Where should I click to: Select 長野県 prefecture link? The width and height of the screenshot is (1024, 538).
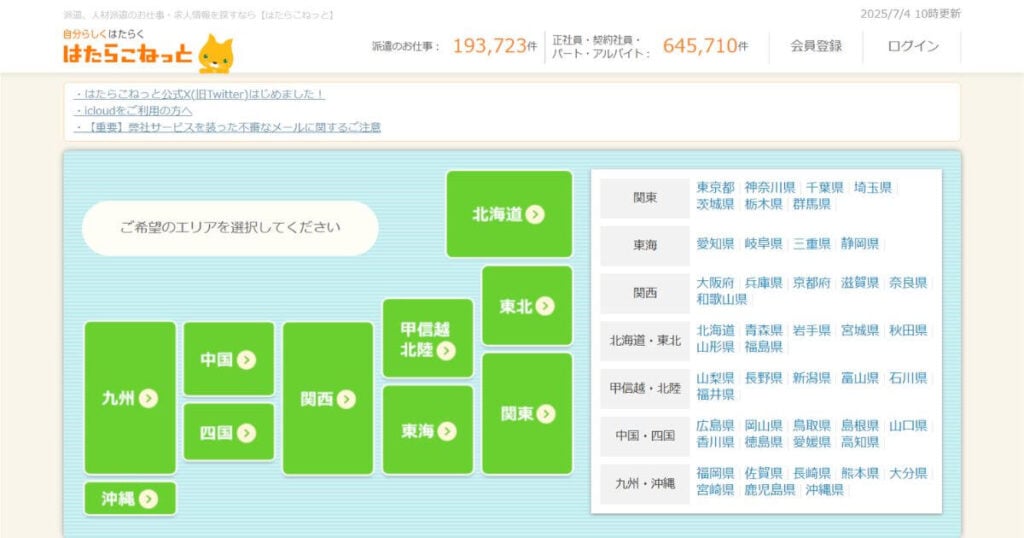763,378
